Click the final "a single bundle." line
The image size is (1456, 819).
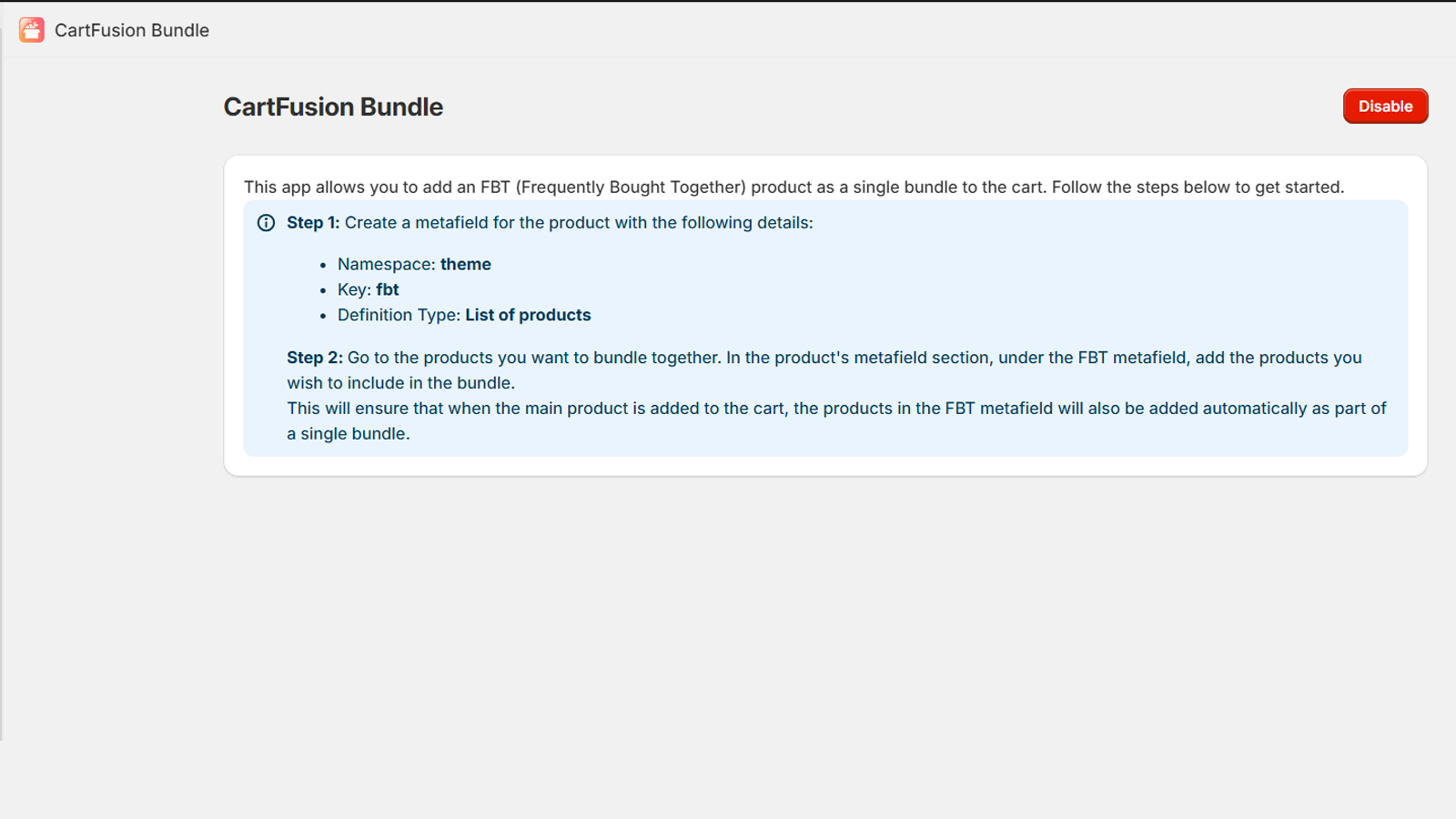point(349,434)
